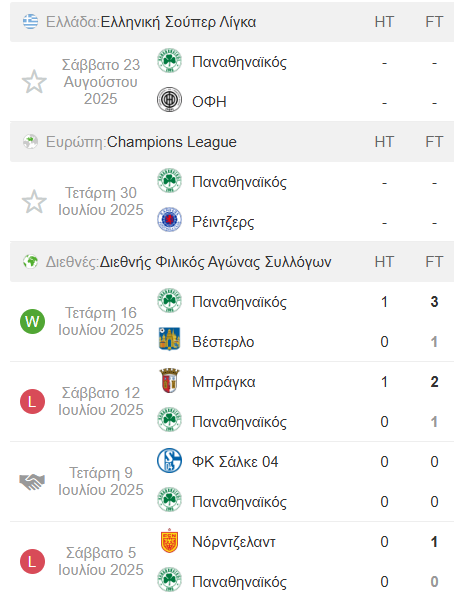Click the red L badge for Νόρντζελαντ match
This screenshot has width=456, height=603.
[x=32, y=561]
